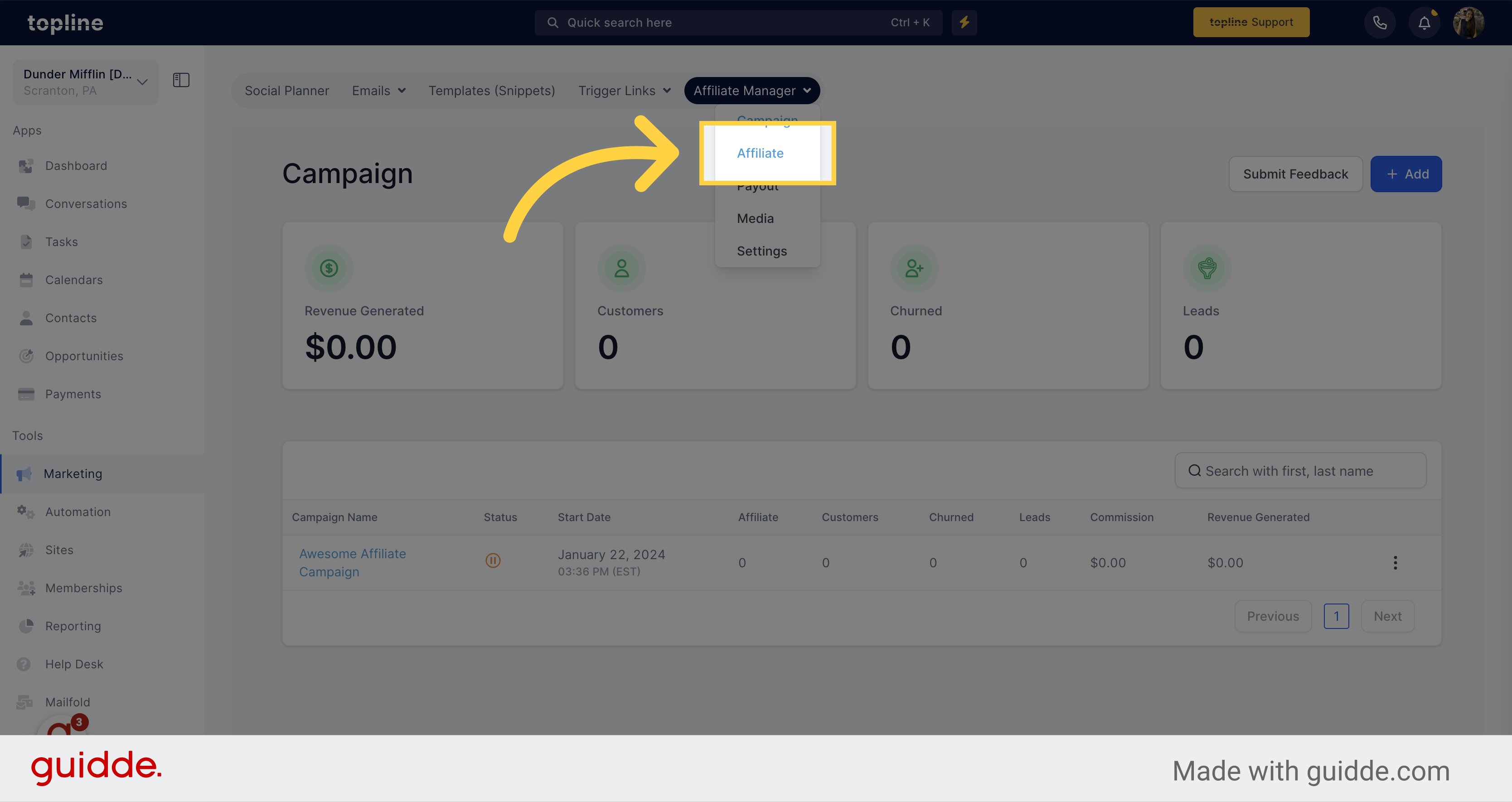The image size is (1512, 802).
Task: Open the user profile avatar
Action: (1468, 23)
